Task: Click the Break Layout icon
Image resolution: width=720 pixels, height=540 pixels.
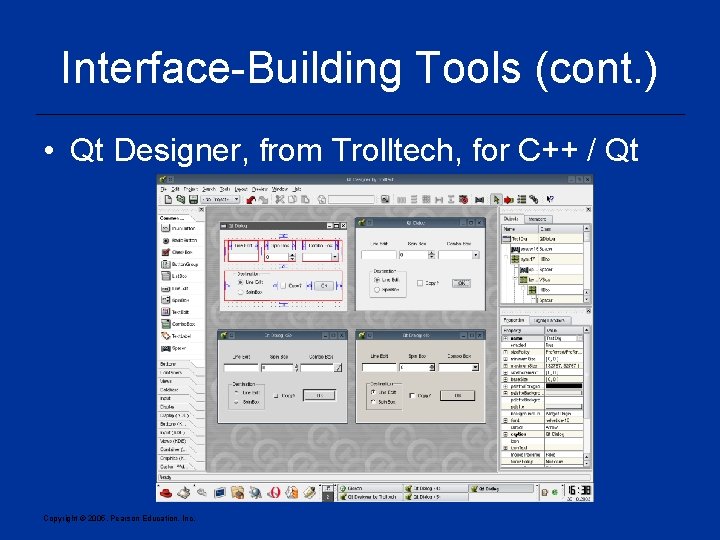Action: (x=464, y=199)
